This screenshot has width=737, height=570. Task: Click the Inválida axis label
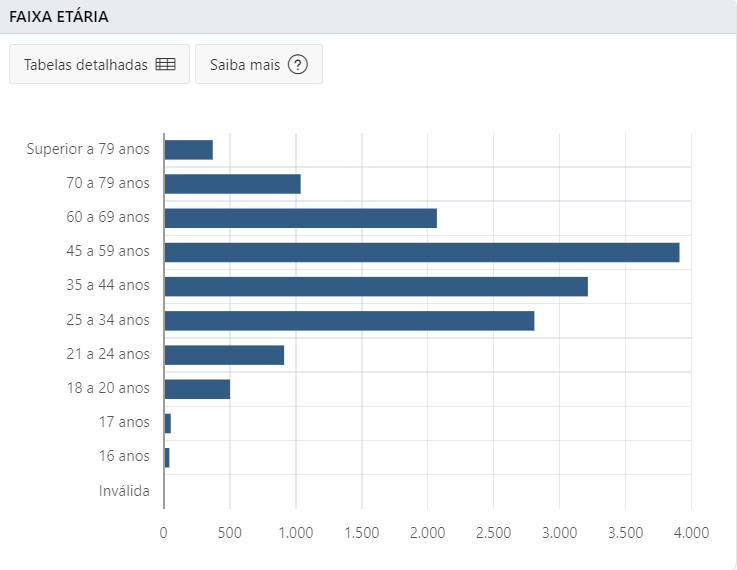tap(124, 491)
